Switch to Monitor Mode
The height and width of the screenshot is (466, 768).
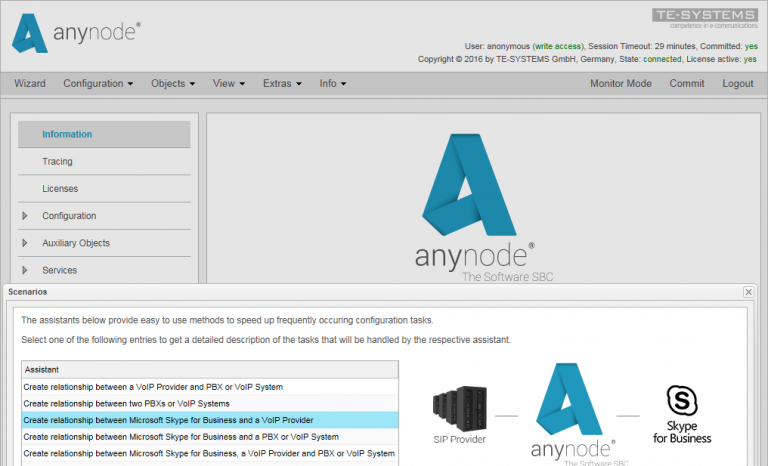[621, 83]
